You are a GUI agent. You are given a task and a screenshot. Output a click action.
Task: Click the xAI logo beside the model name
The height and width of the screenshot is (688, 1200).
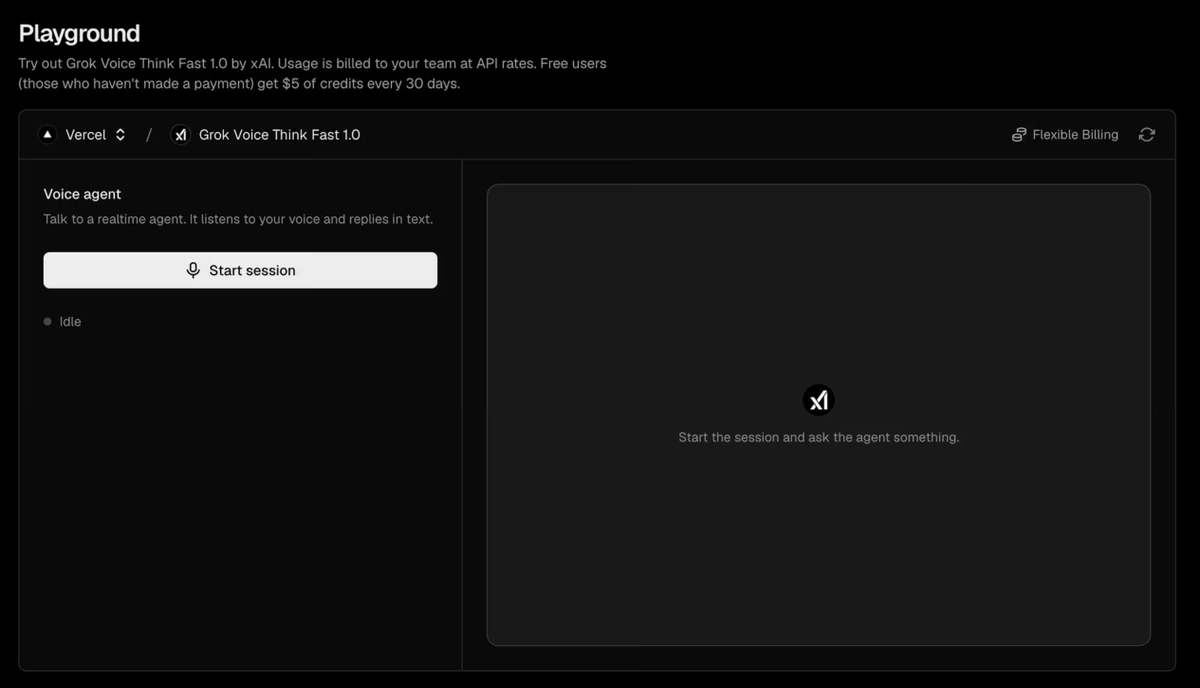180,134
